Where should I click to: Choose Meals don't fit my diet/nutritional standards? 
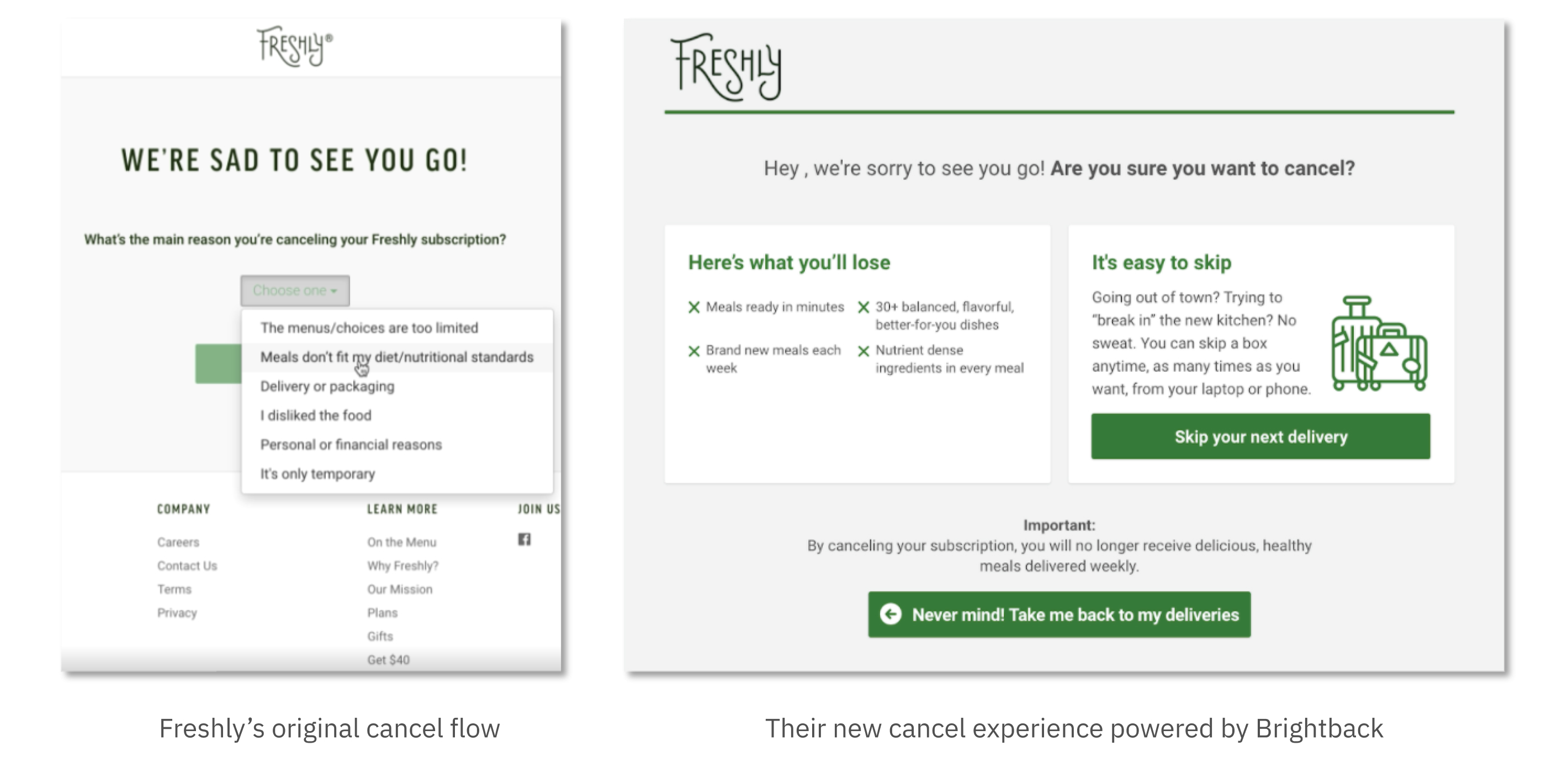397,357
